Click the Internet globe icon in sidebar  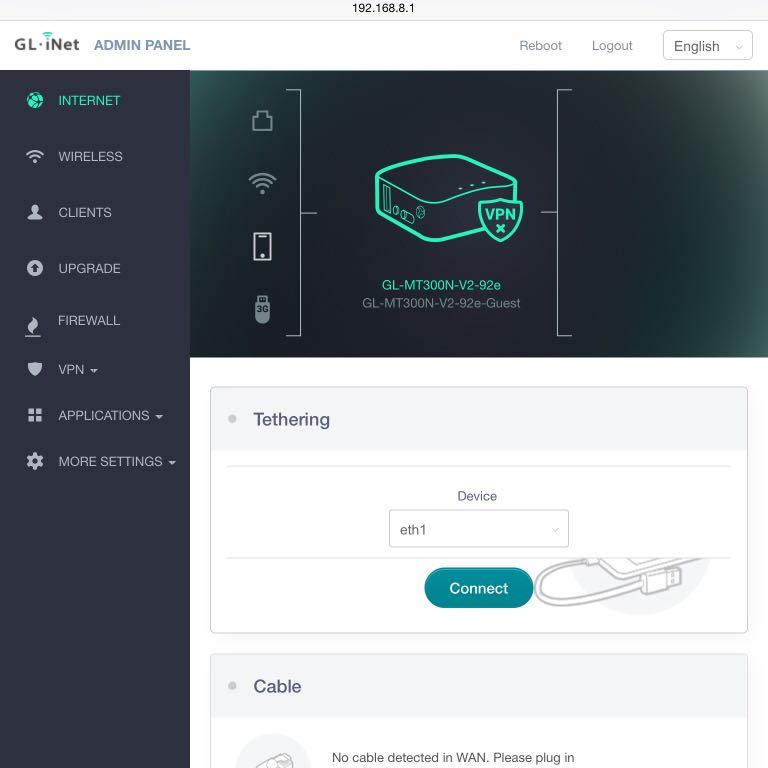[x=35, y=100]
